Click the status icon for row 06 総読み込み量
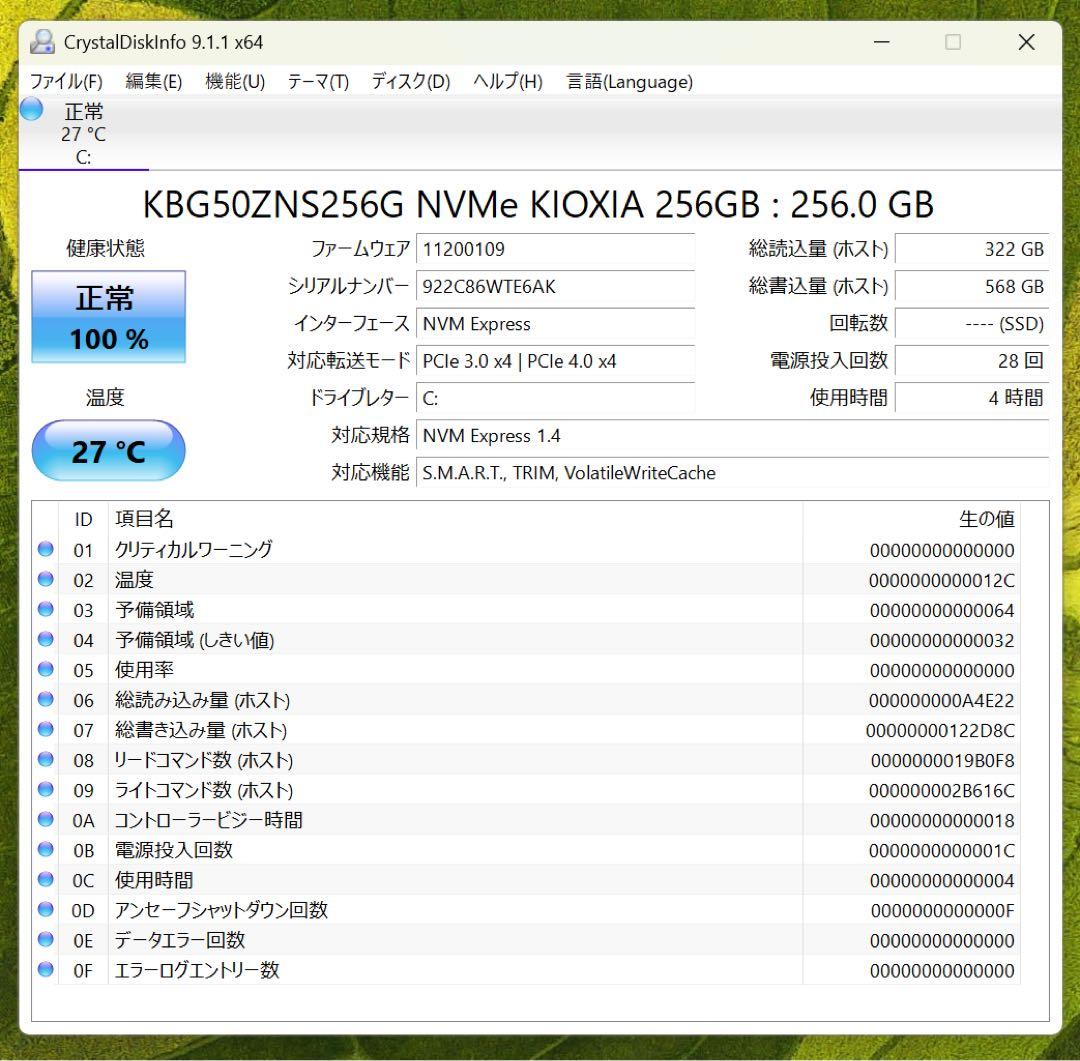The height and width of the screenshot is (1061, 1080). click(45, 699)
